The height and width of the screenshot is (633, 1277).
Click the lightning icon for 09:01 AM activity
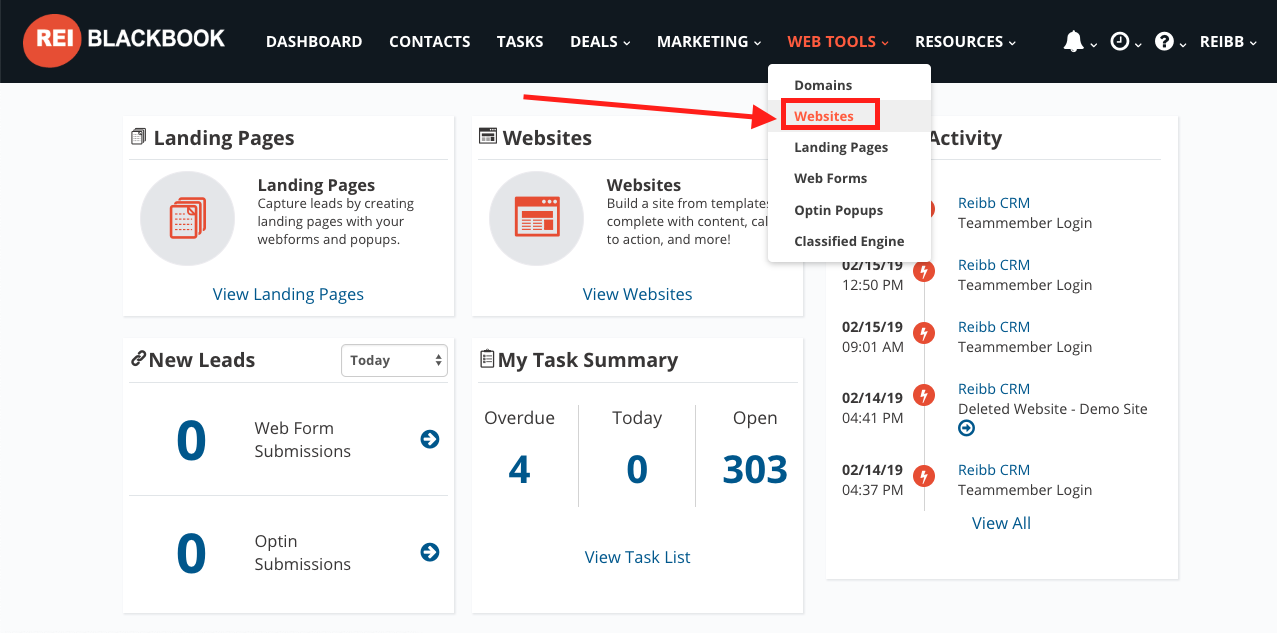tap(925, 333)
